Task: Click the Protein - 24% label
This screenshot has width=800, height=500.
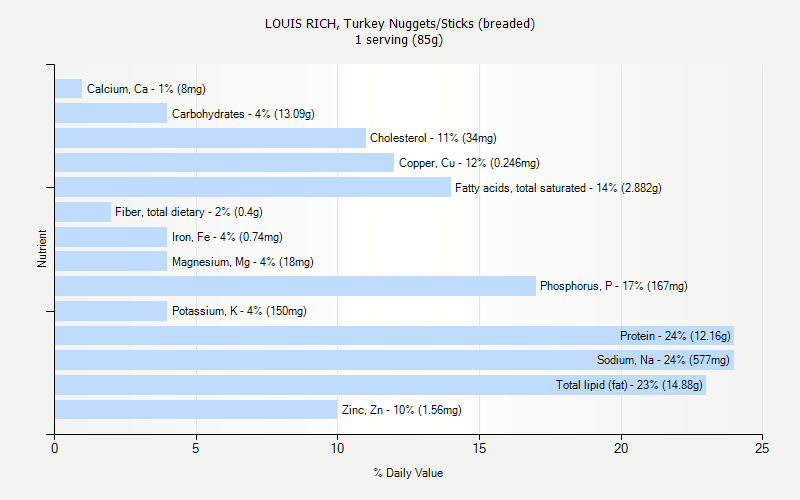Action: coord(675,336)
